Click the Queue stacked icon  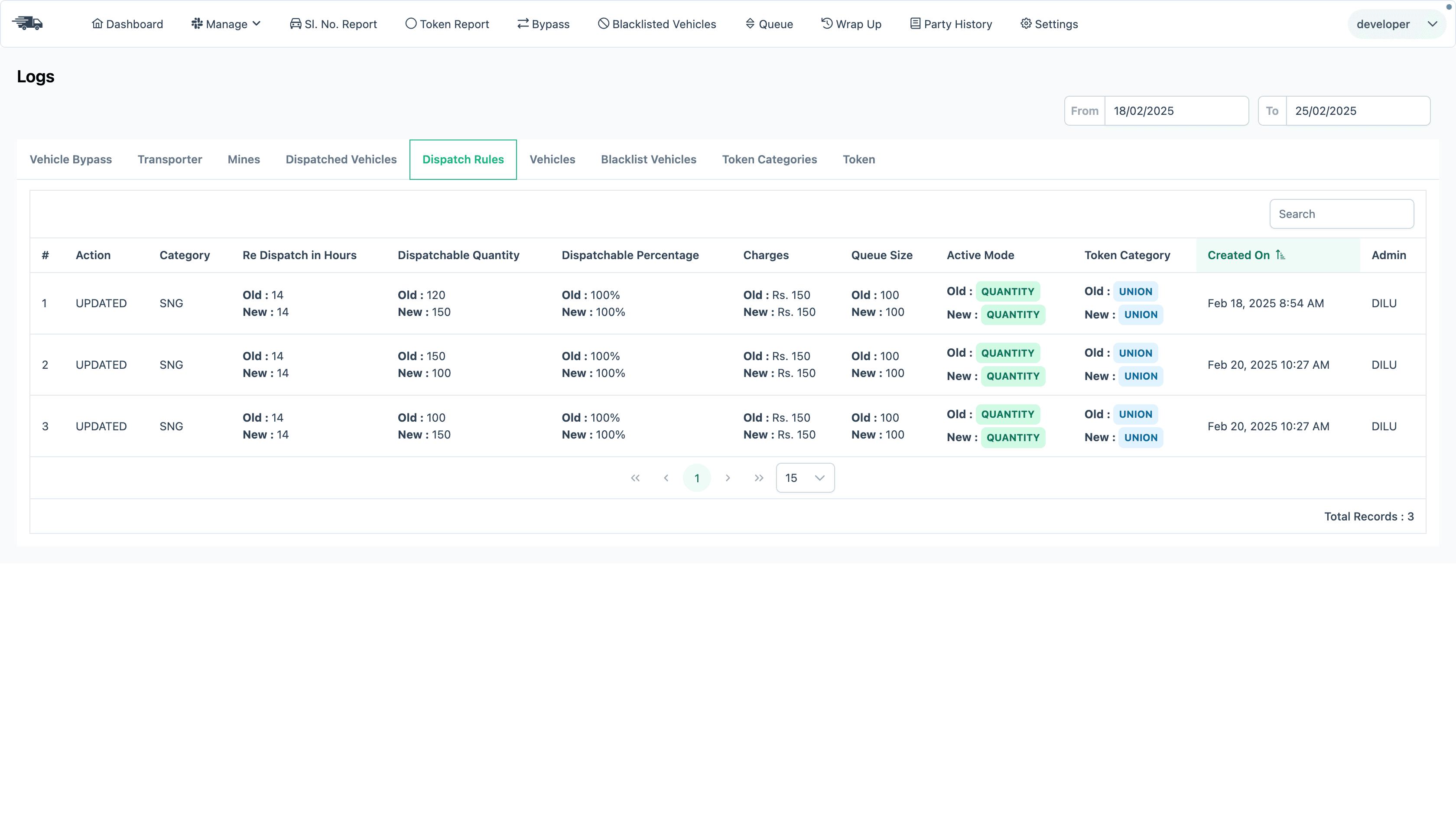[x=751, y=24]
